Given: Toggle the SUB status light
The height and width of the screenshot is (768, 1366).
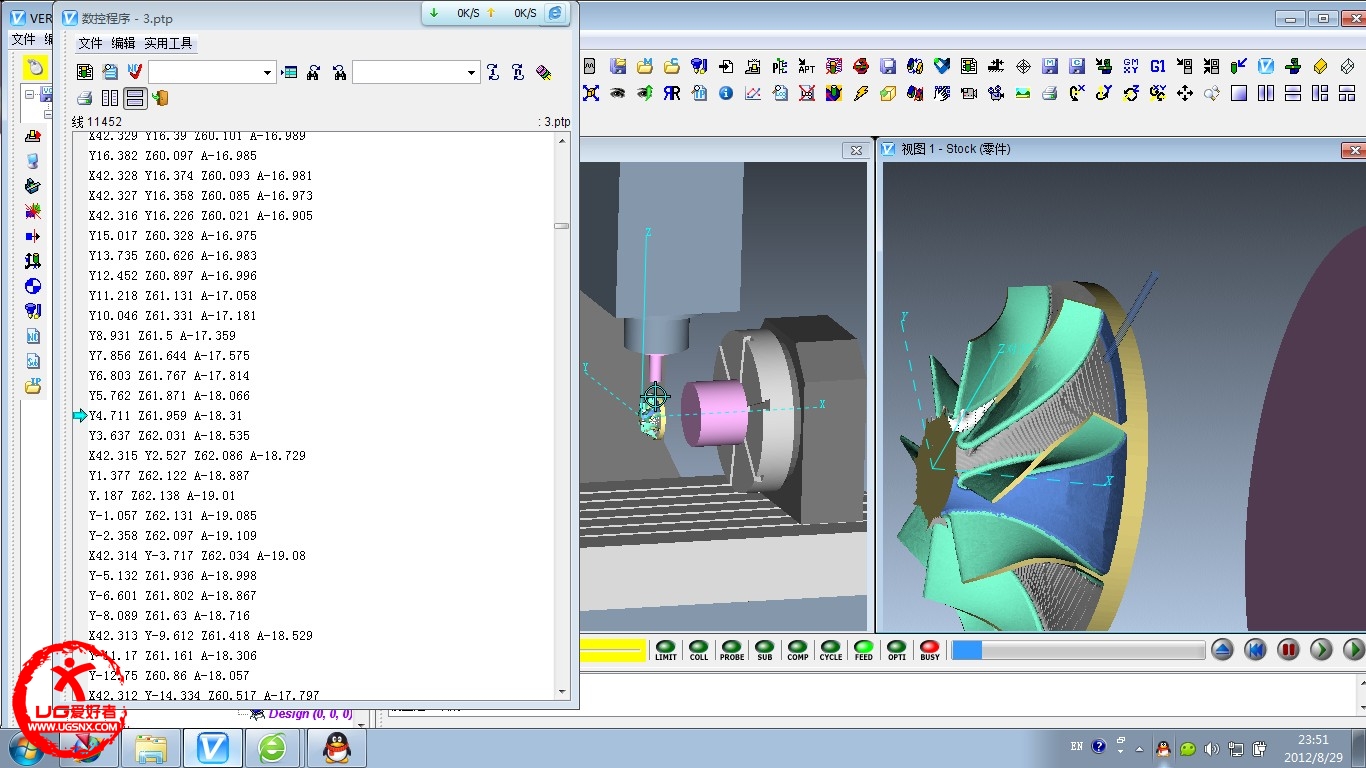Looking at the screenshot, I should pos(764,650).
